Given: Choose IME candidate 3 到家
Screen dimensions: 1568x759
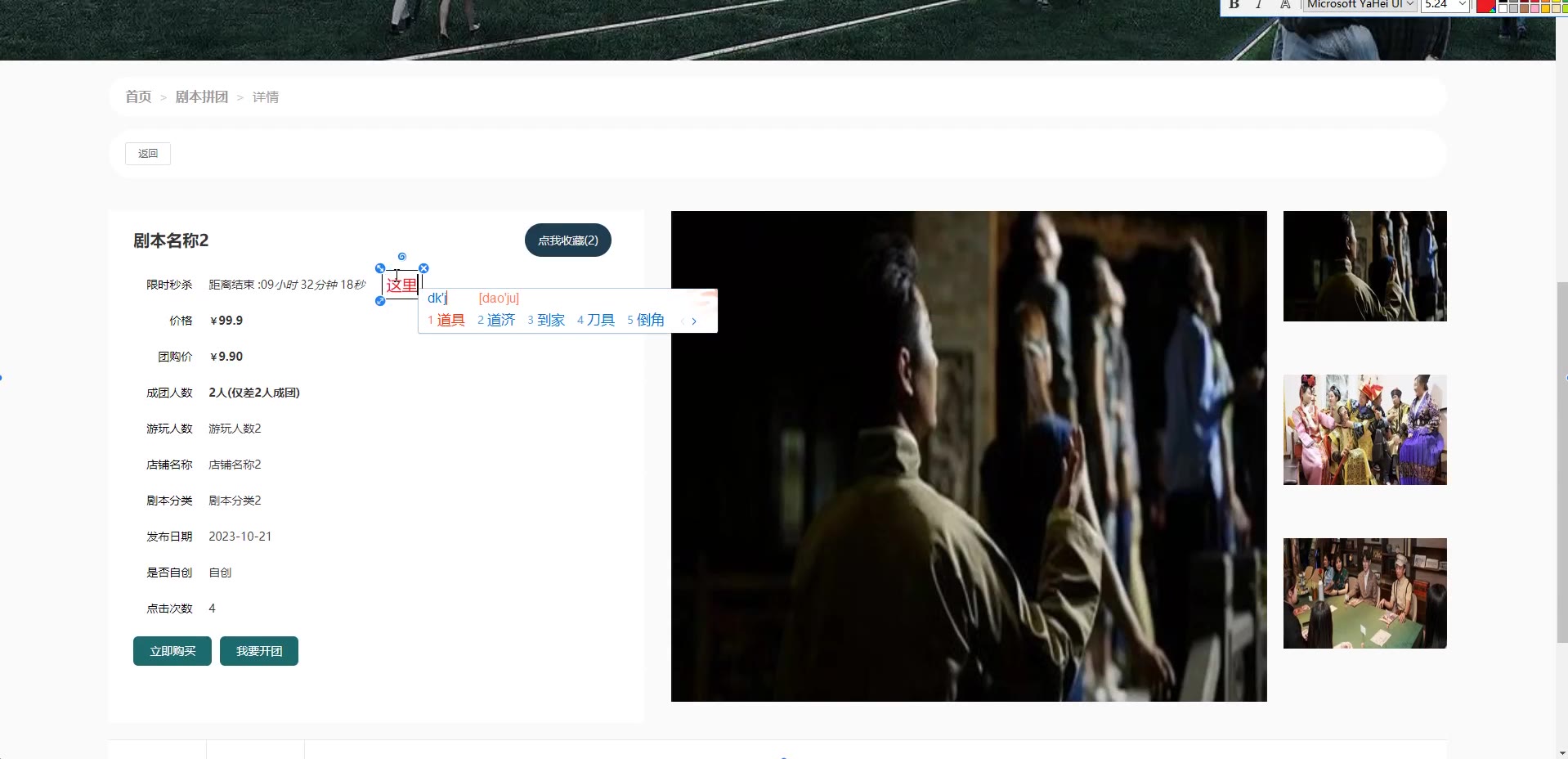Looking at the screenshot, I should [x=546, y=320].
